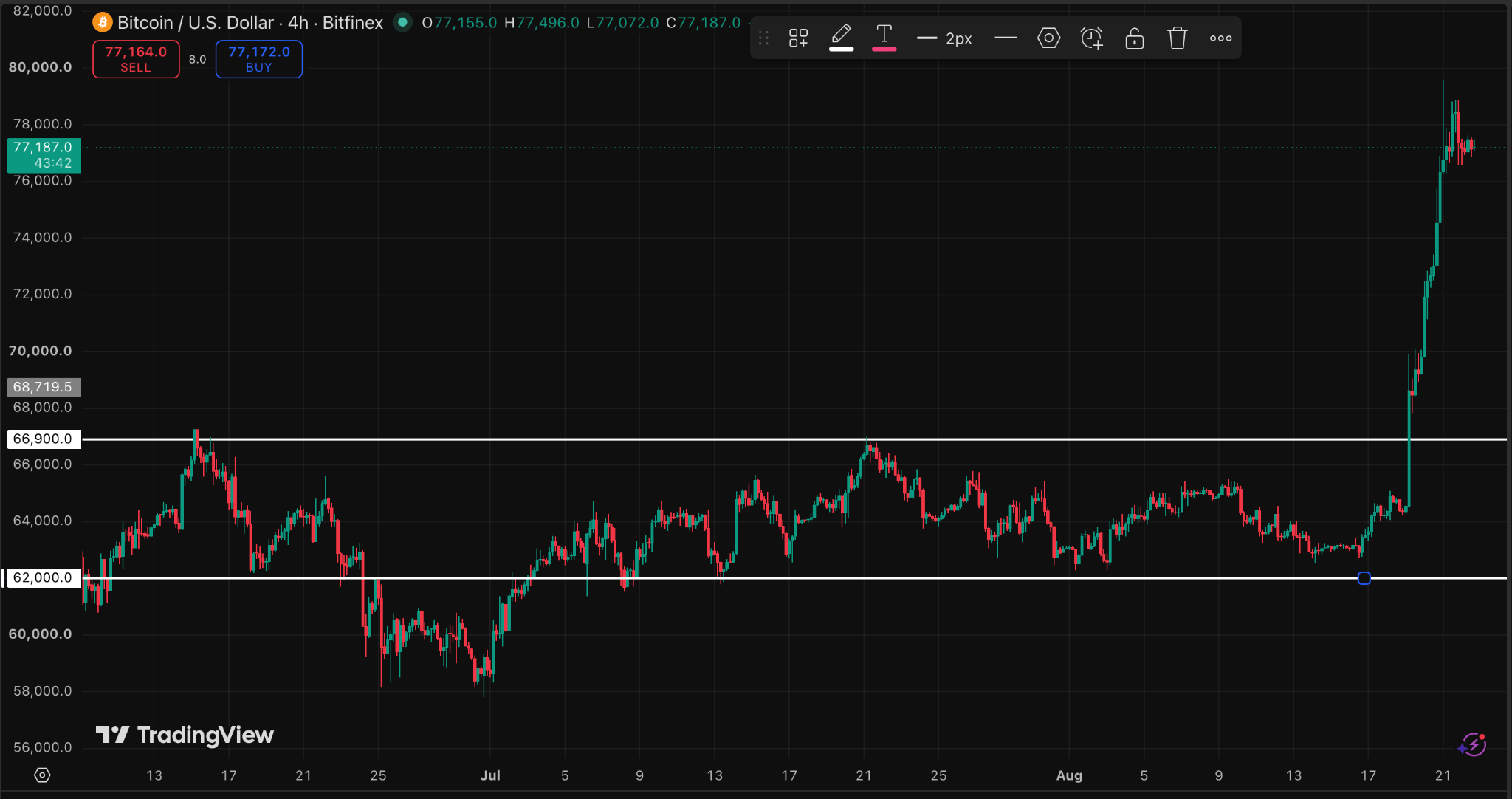This screenshot has height=799, width=1512.
Task: Lock the selected drawing
Action: 1135,38
